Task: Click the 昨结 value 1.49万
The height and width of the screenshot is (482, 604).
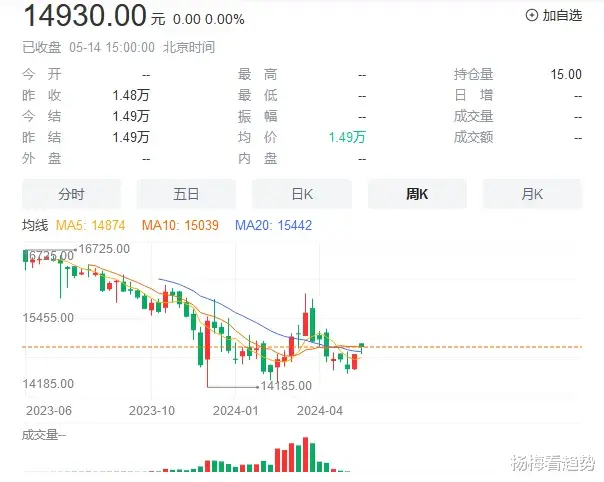Action: click(131, 137)
